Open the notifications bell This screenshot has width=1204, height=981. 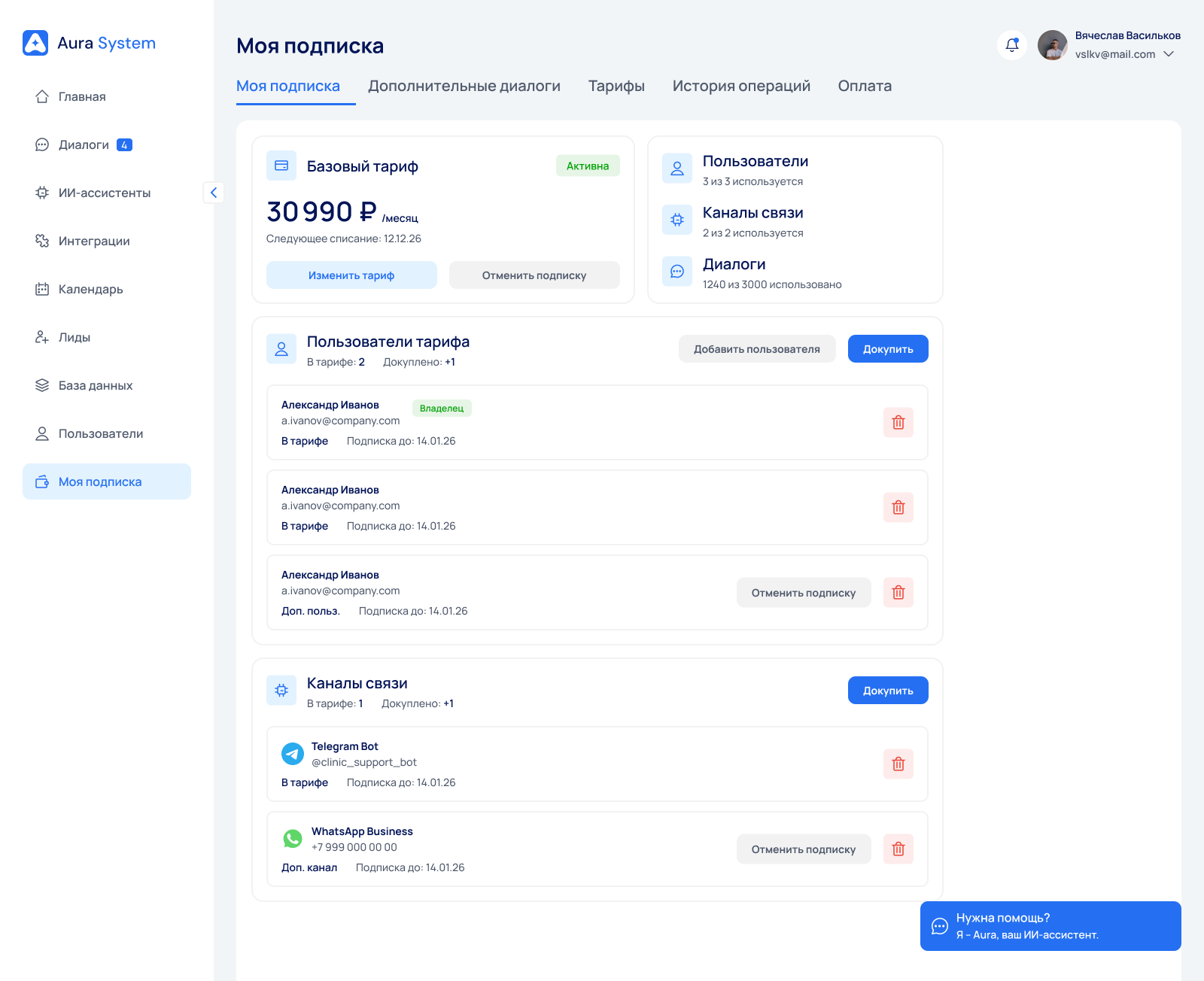click(1012, 45)
